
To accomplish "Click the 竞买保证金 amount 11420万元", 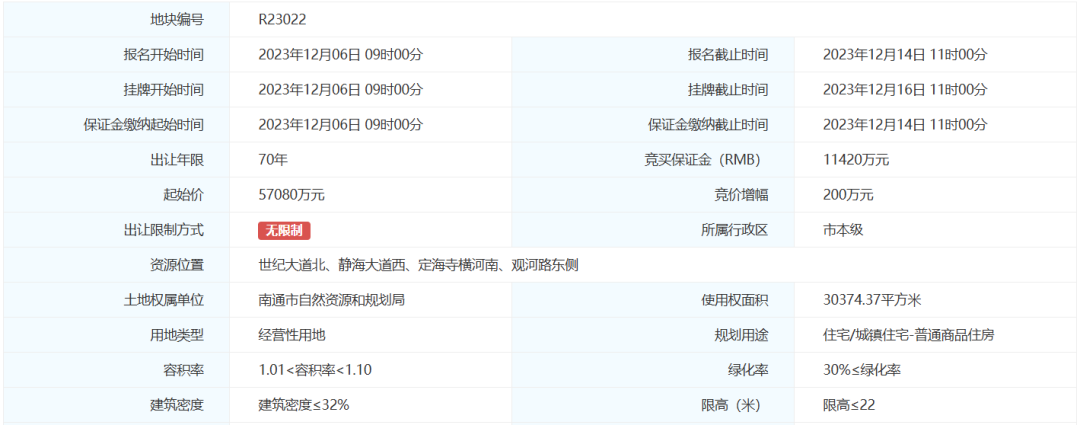I will coord(855,160).
